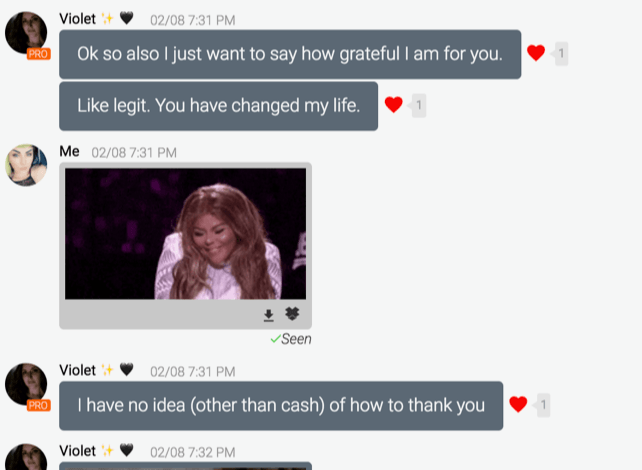
Task: Click heart next to 'thank you' message
Action: click(518, 404)
